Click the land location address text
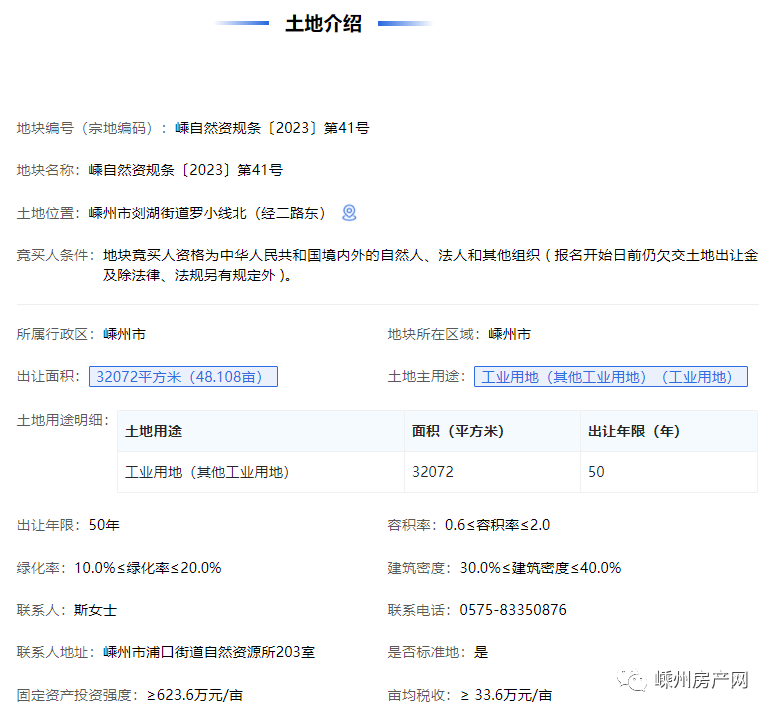This screenshot has width=773, height=713. [x=208, y=213]
